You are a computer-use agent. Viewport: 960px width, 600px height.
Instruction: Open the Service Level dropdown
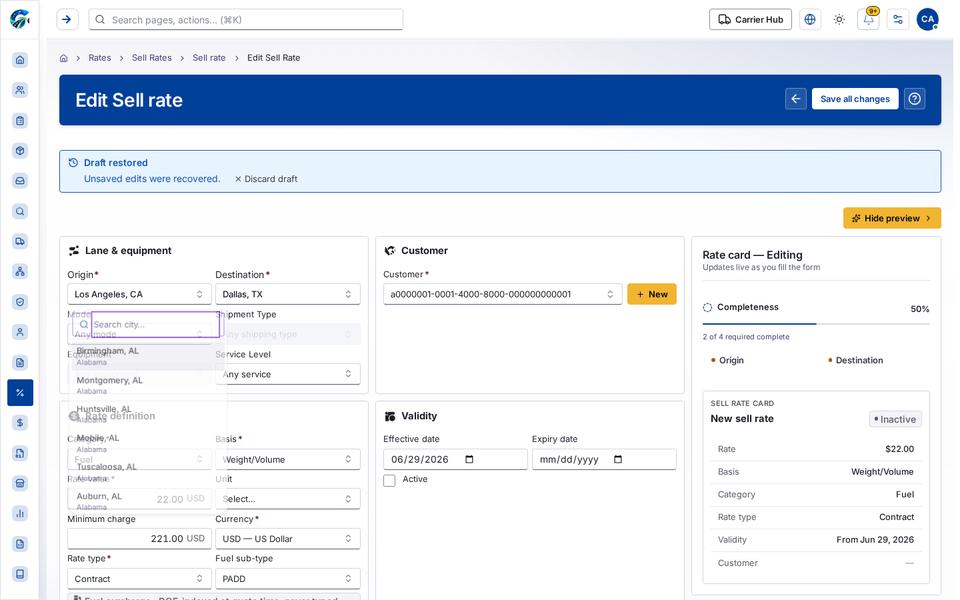coord(288,374)
